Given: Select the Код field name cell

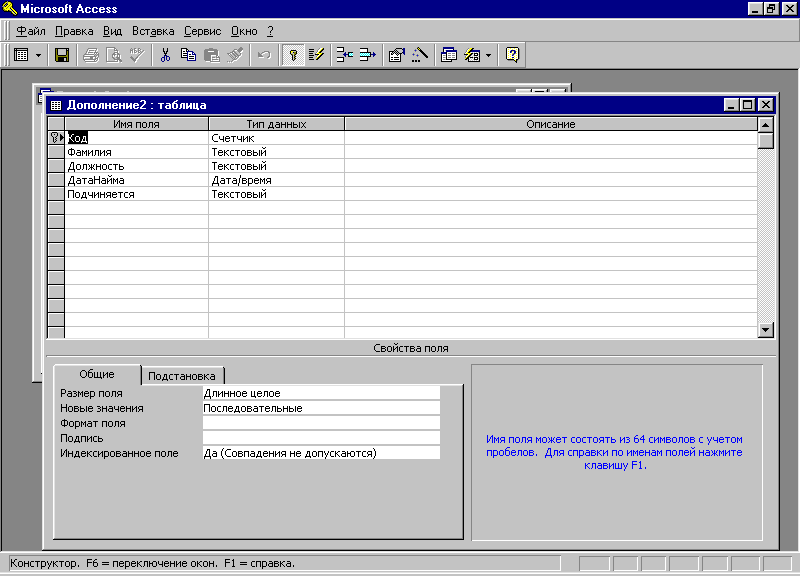Looking at the screenshot, I should tap(136, 138).
